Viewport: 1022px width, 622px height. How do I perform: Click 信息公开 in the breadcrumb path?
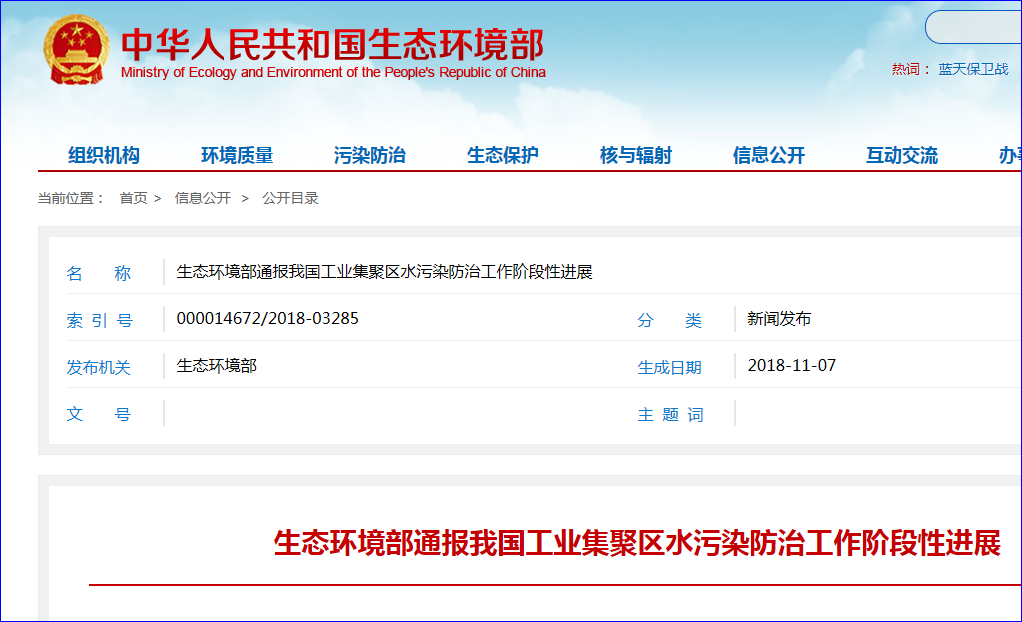[x=203, y=198]
